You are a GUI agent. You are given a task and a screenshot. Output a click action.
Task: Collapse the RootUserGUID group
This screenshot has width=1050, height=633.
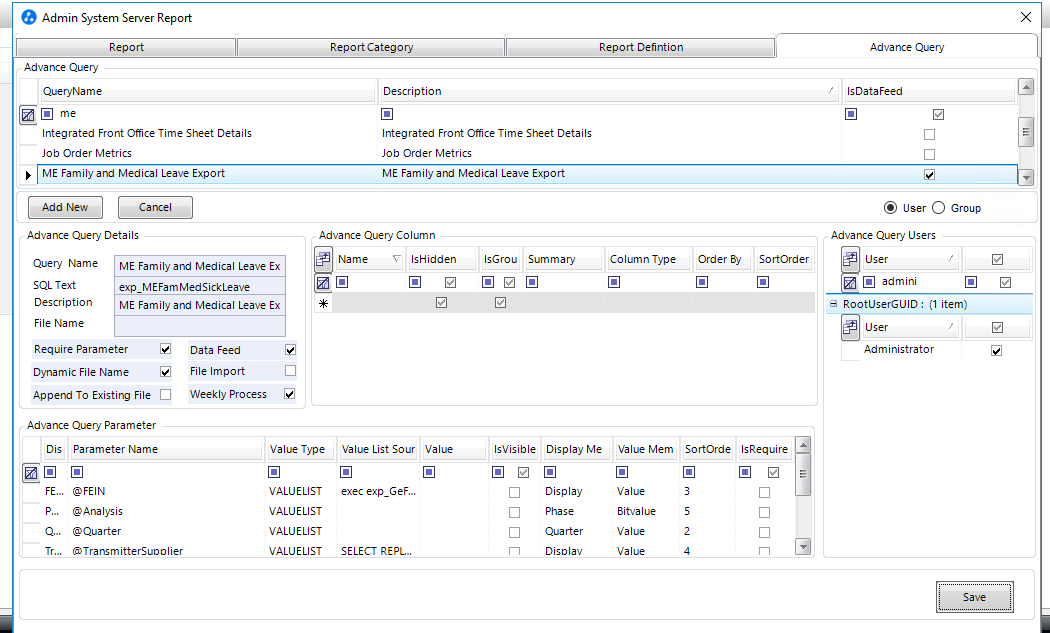tap(833, 304)
